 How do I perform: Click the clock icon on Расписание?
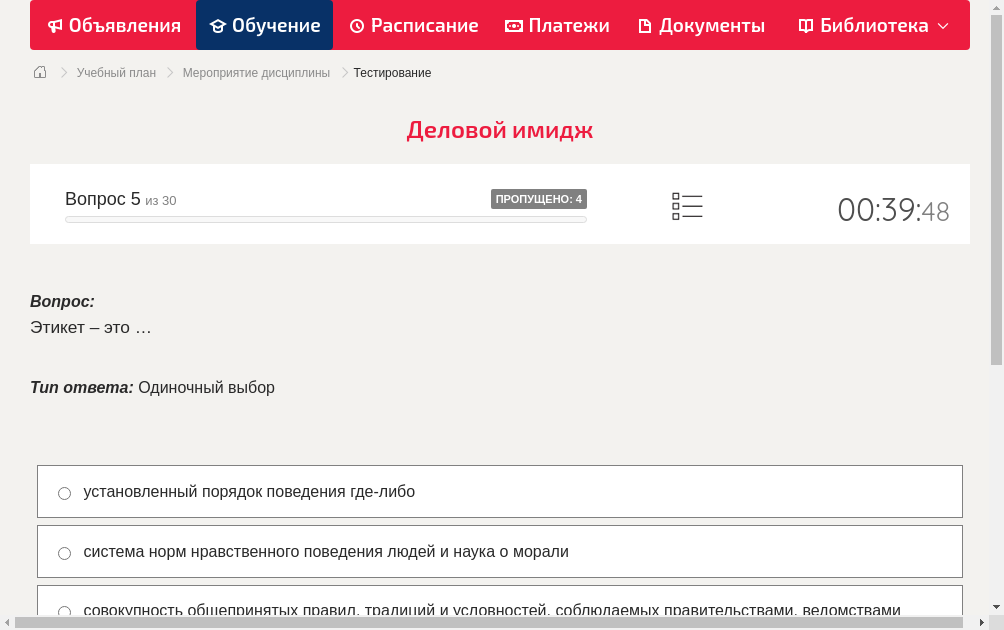pos(355,25)
